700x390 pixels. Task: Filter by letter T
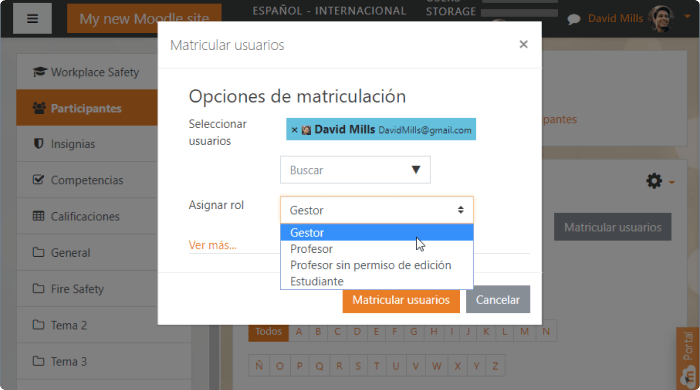coord(376,366)
